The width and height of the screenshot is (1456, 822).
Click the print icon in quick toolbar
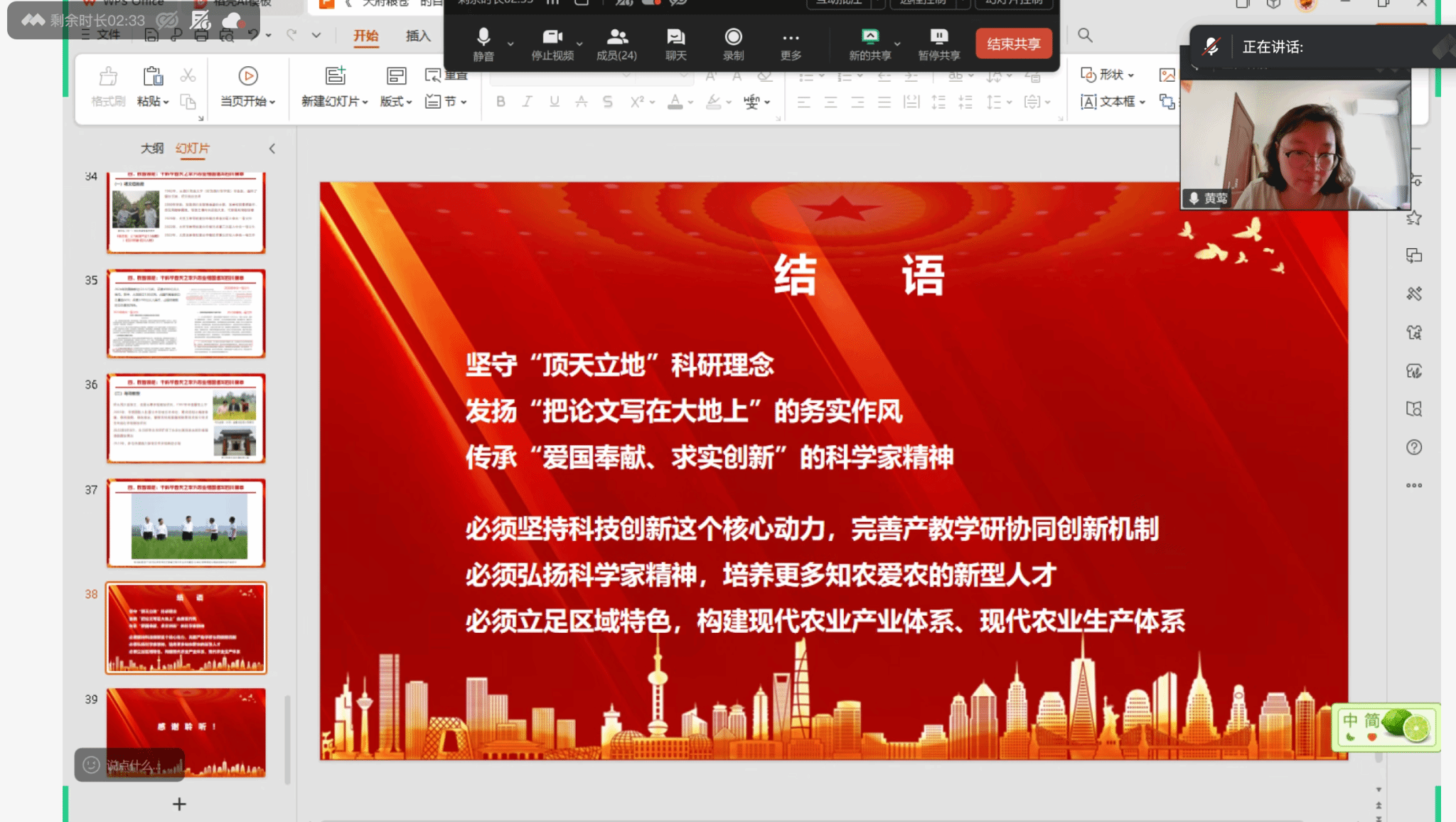click(x=202, y=35)
